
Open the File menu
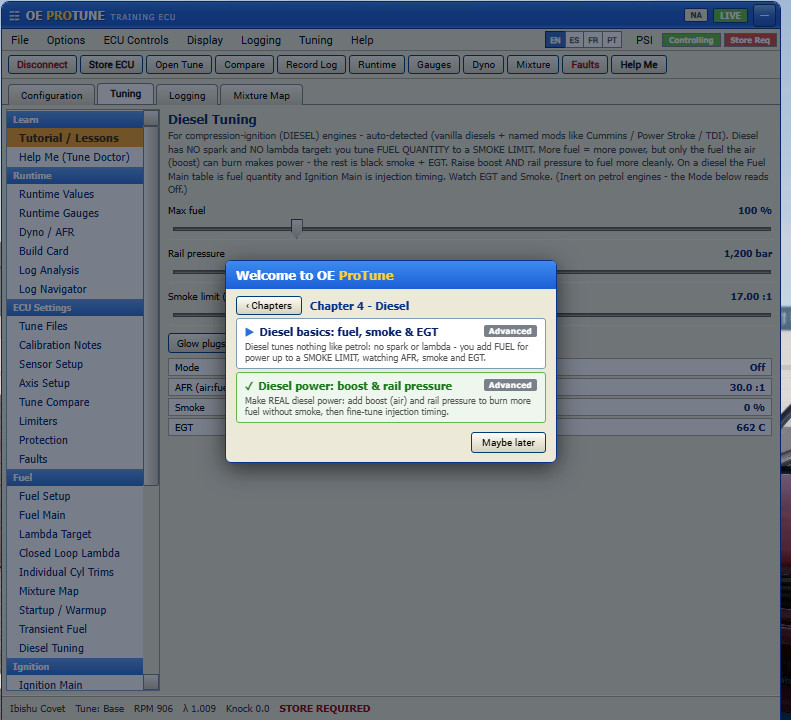point(20,40)
